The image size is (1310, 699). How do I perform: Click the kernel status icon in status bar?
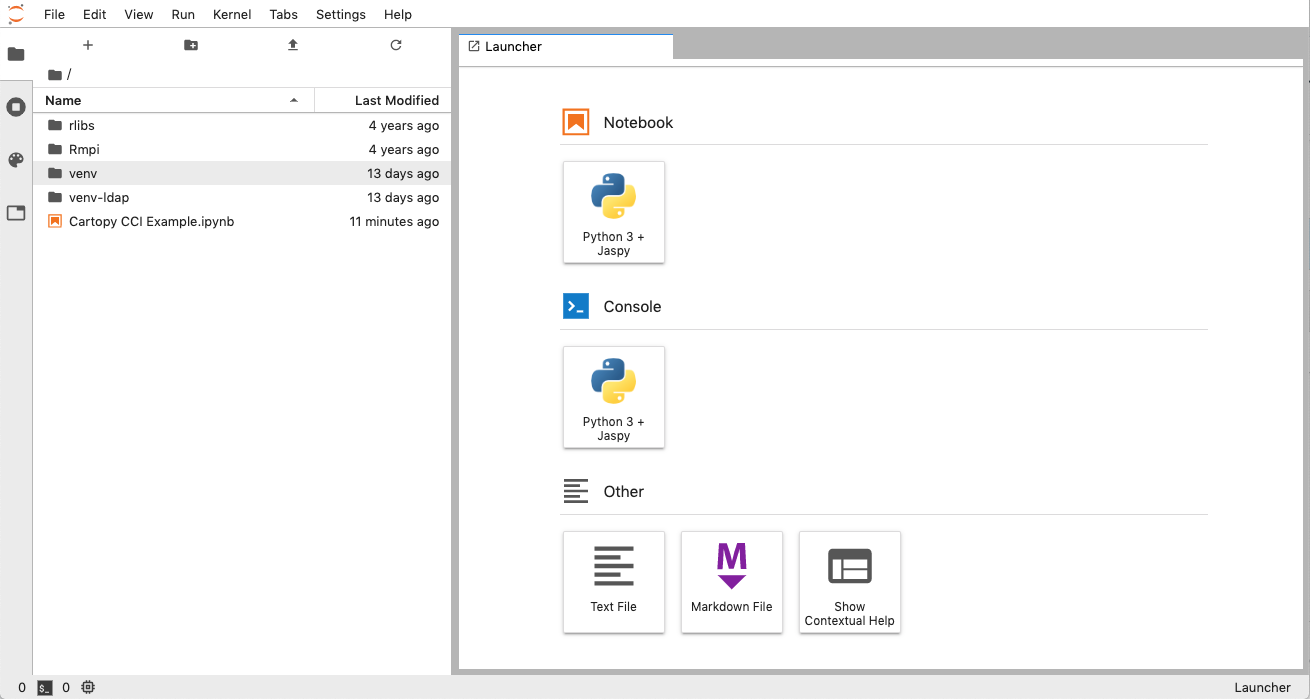point(88,687)
